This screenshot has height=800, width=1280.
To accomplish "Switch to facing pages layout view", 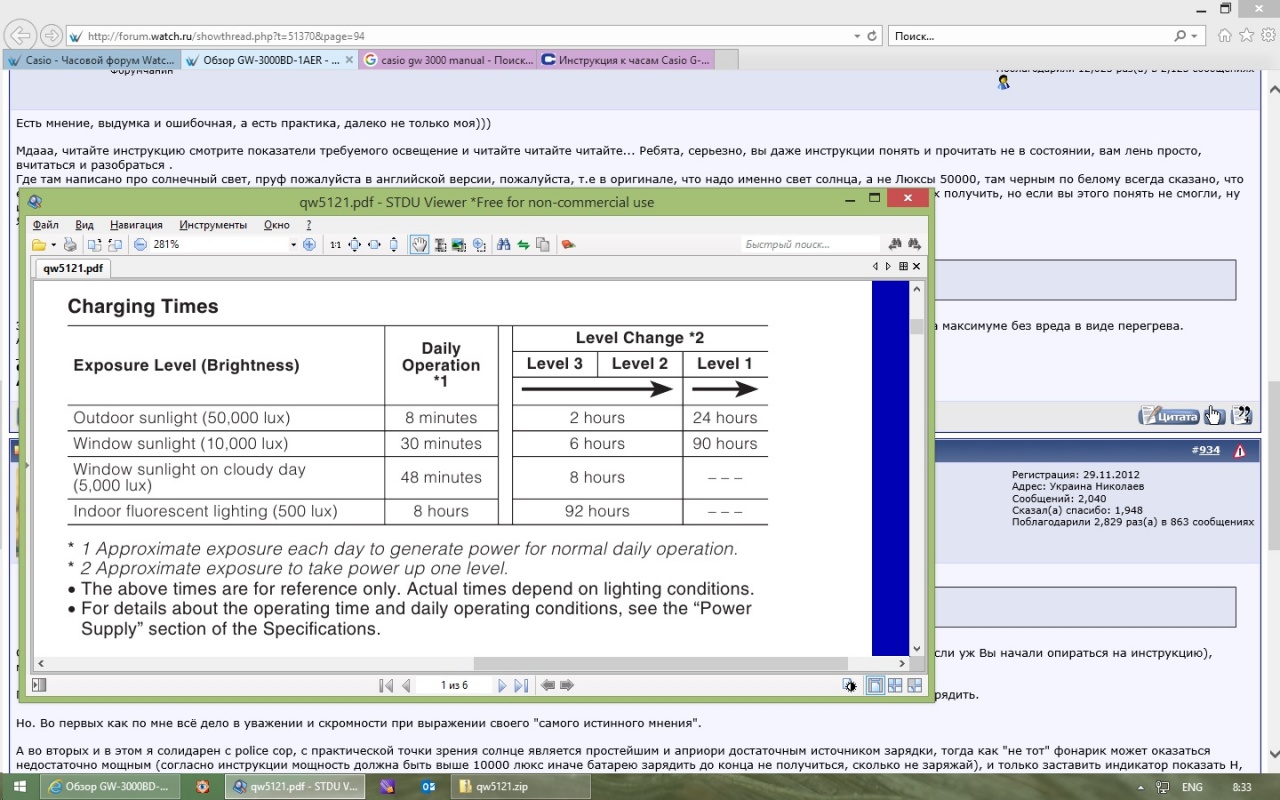I will [895, 685].
